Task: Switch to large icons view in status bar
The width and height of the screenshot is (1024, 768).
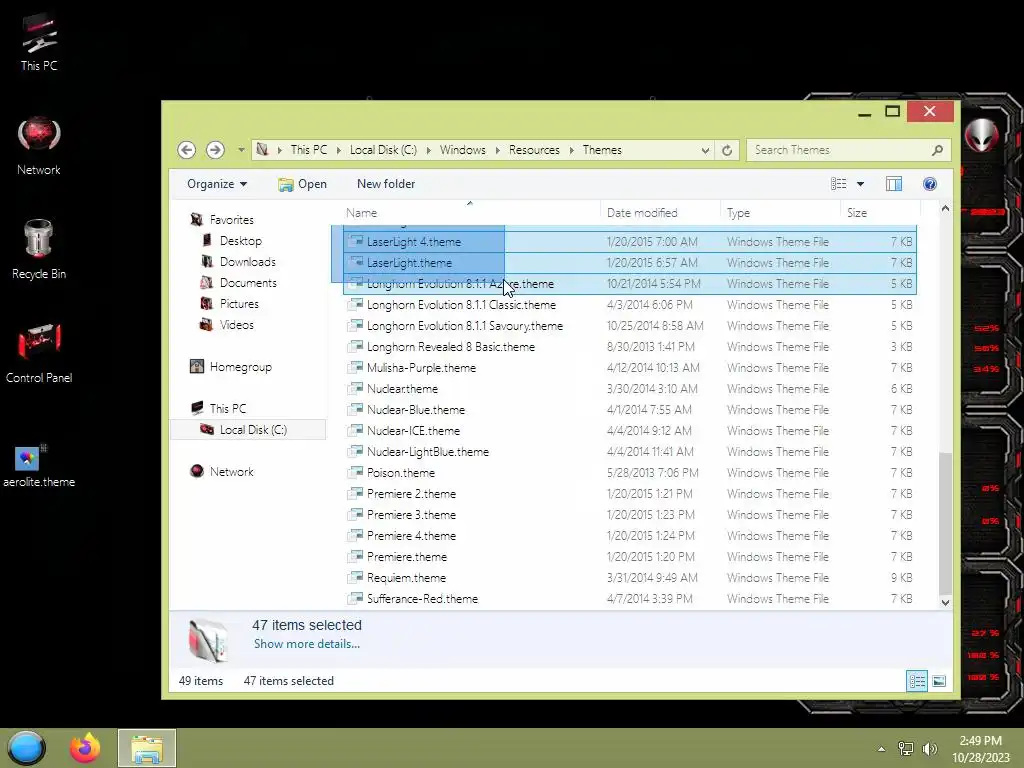Action: pos(939,682)
